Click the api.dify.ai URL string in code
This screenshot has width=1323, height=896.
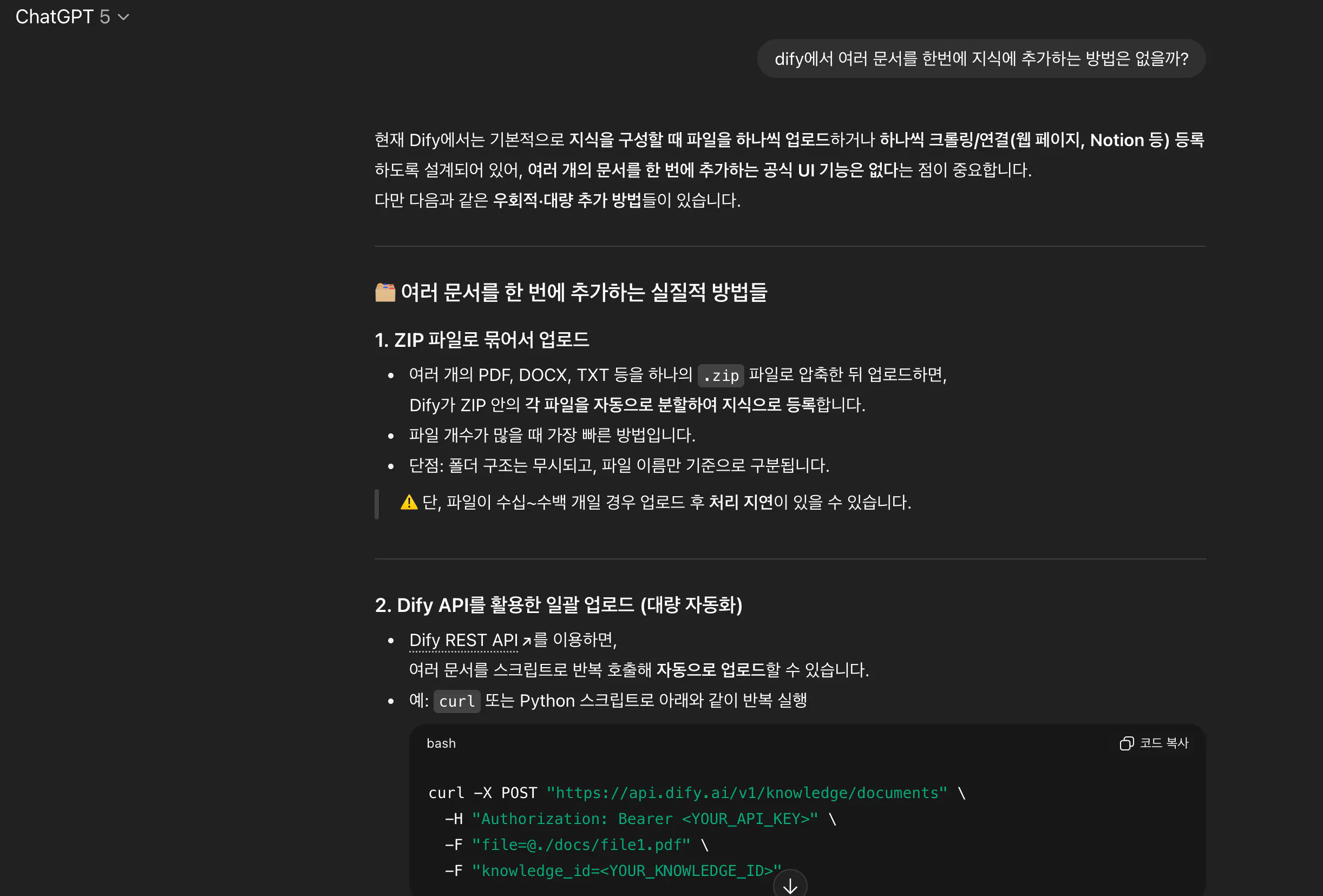pos(746,793)
